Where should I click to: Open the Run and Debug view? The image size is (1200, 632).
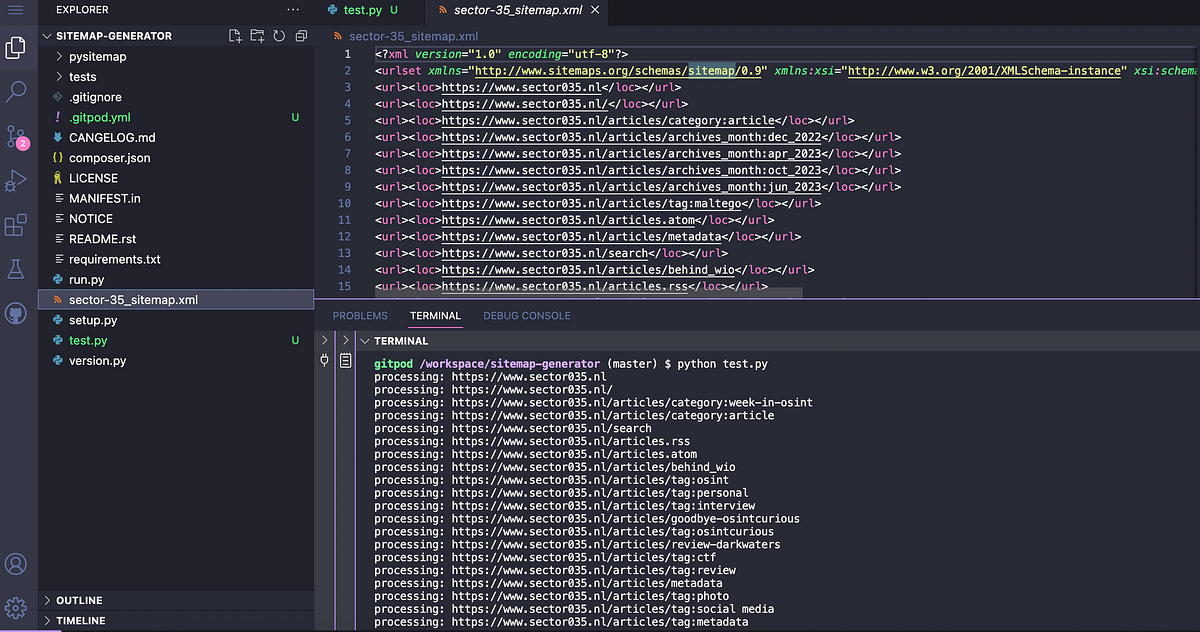pos(15,182)
